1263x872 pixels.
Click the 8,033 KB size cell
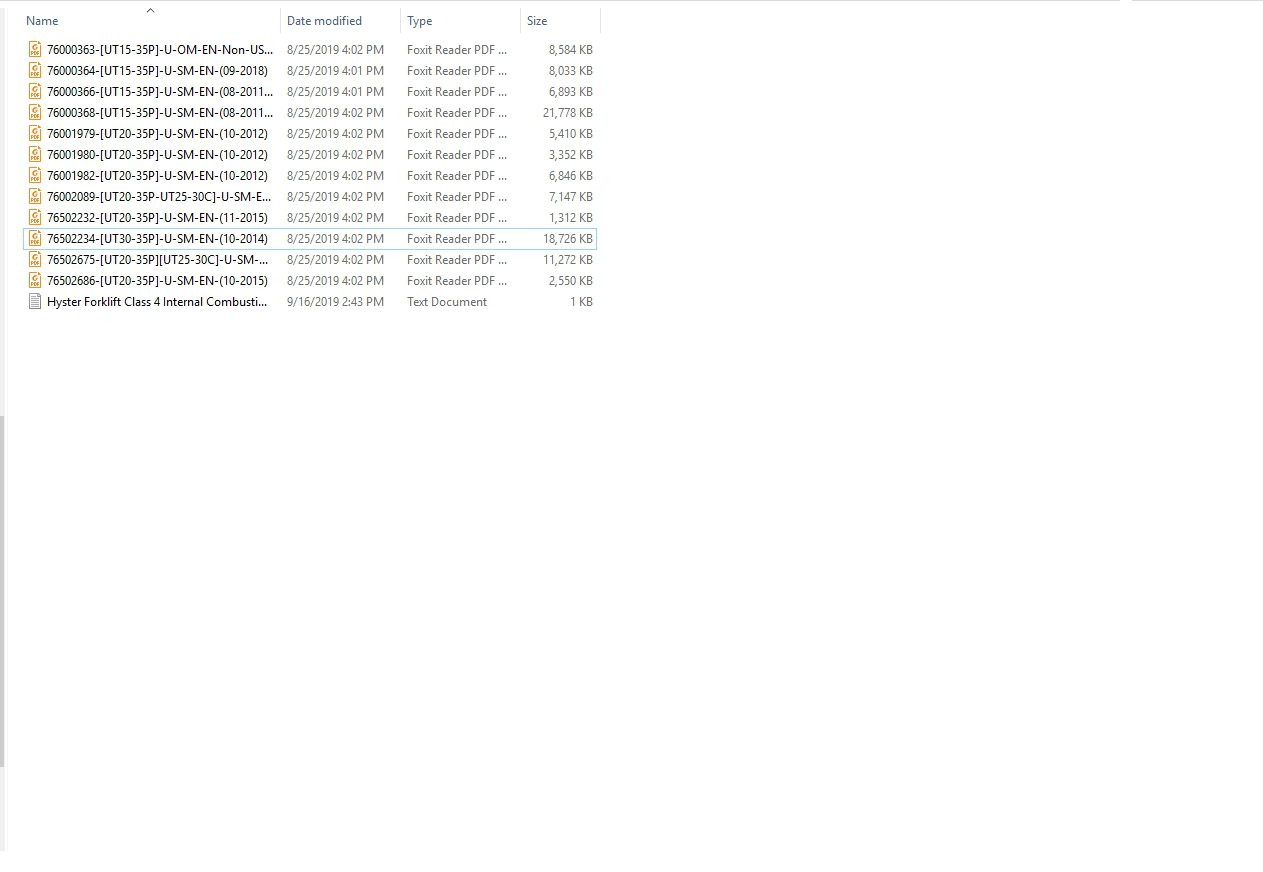coord(570,70)
